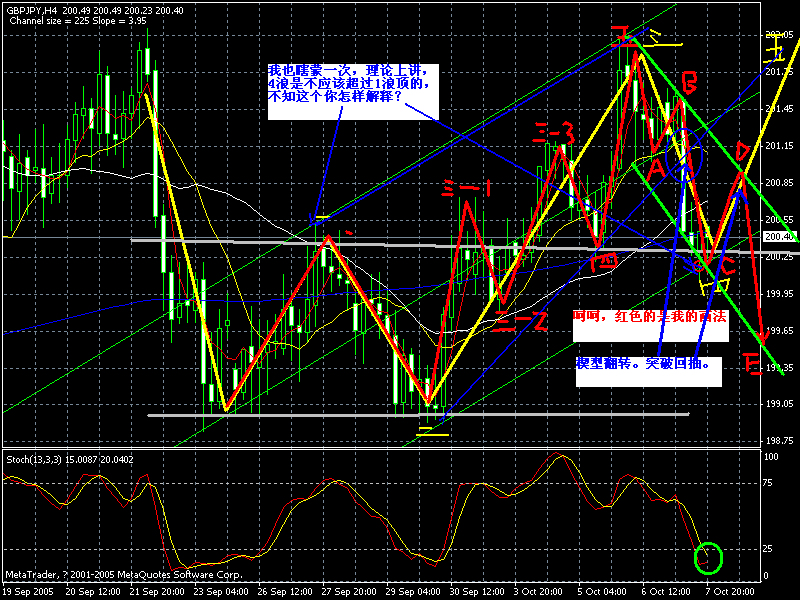800x600 pixels.
Task: Click the GBPJPY,H4 symbol title text
Action: click(31, 10)
